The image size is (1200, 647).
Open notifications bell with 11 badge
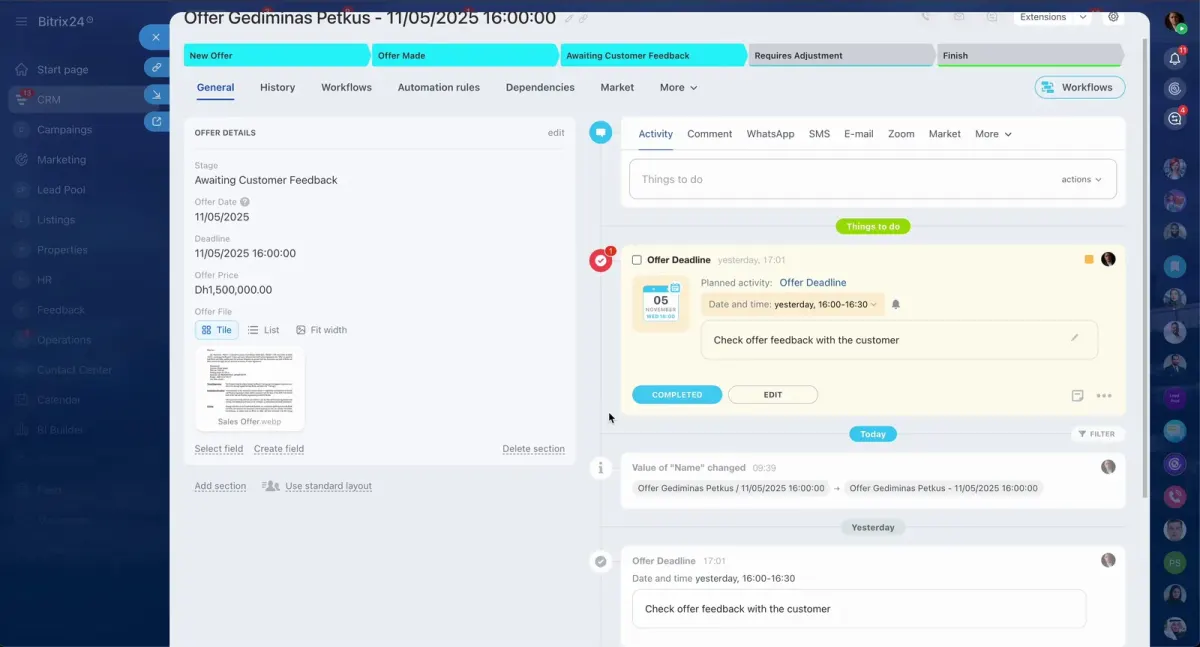pos(1175,58)
